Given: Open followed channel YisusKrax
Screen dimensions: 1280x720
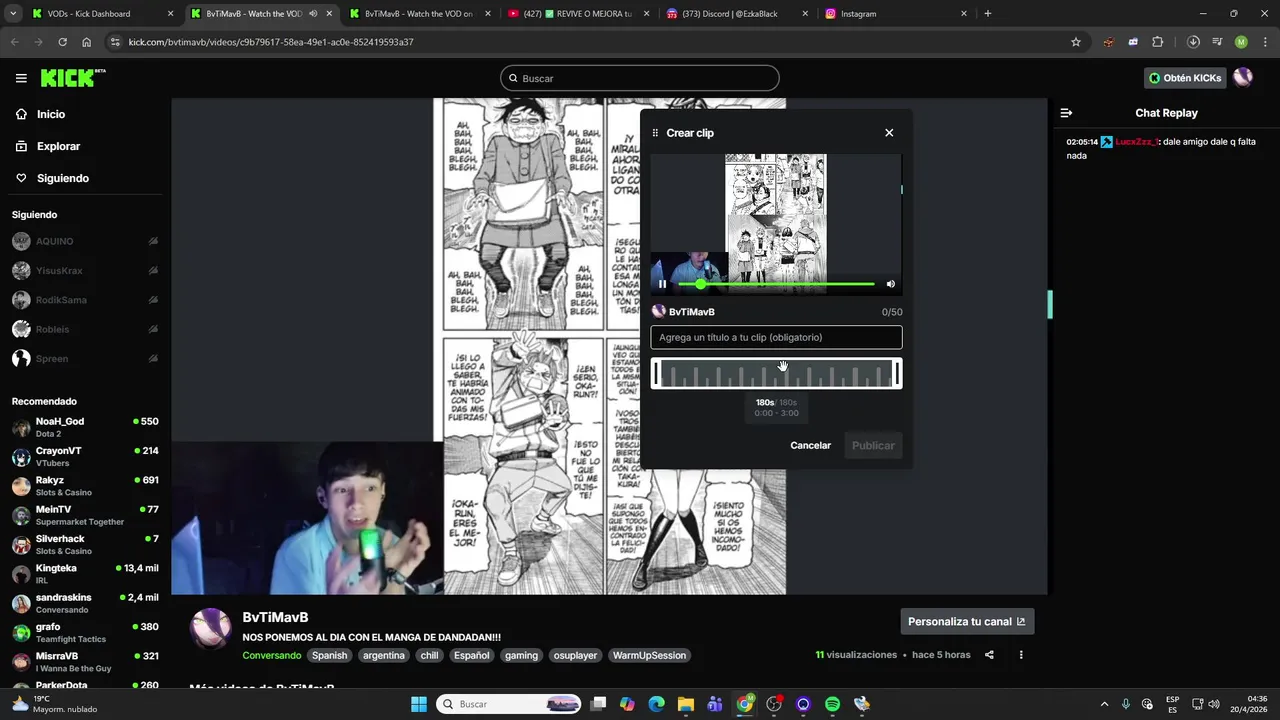Looking at the screenshot, I should (x=84, y=270).
